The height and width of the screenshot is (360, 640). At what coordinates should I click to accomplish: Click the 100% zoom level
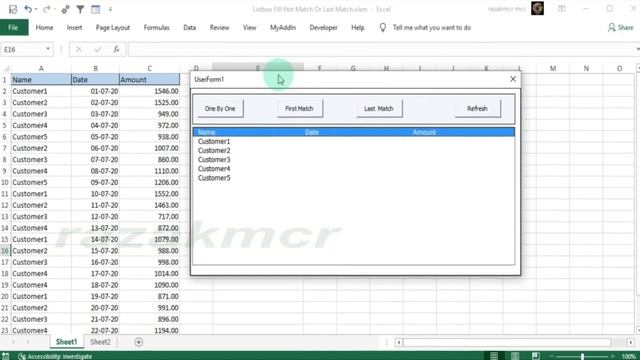(629, 356)
